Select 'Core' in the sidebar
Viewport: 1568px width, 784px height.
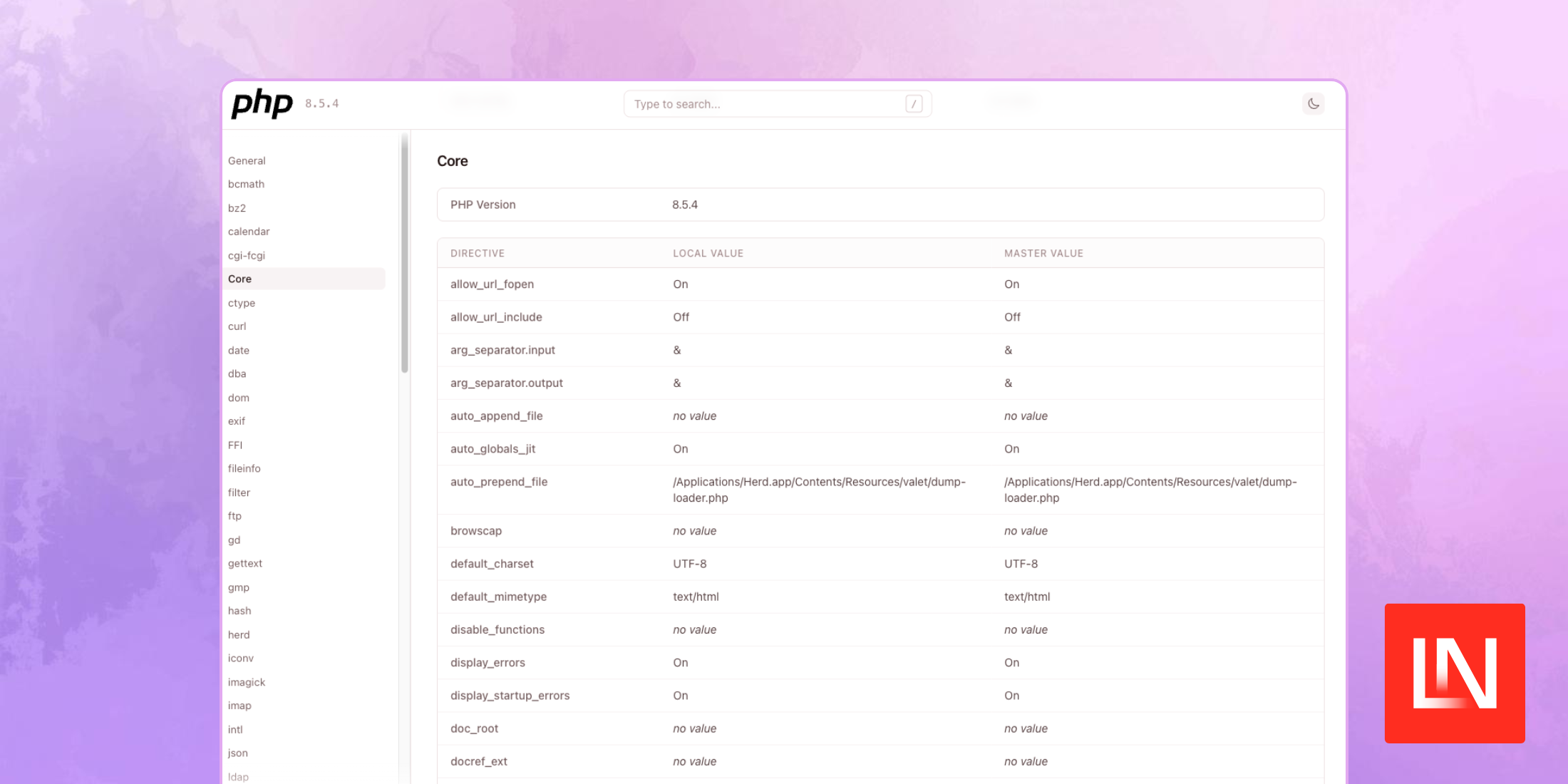[240, 279]
